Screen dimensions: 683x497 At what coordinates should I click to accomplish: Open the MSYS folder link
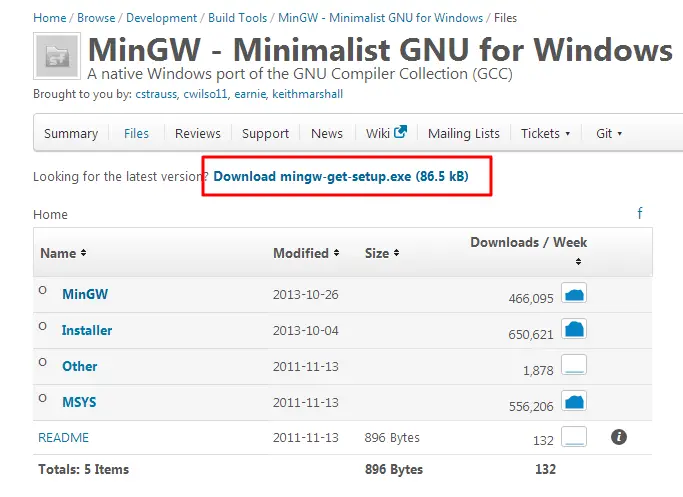pyautogui.click(x=79, y=402)
